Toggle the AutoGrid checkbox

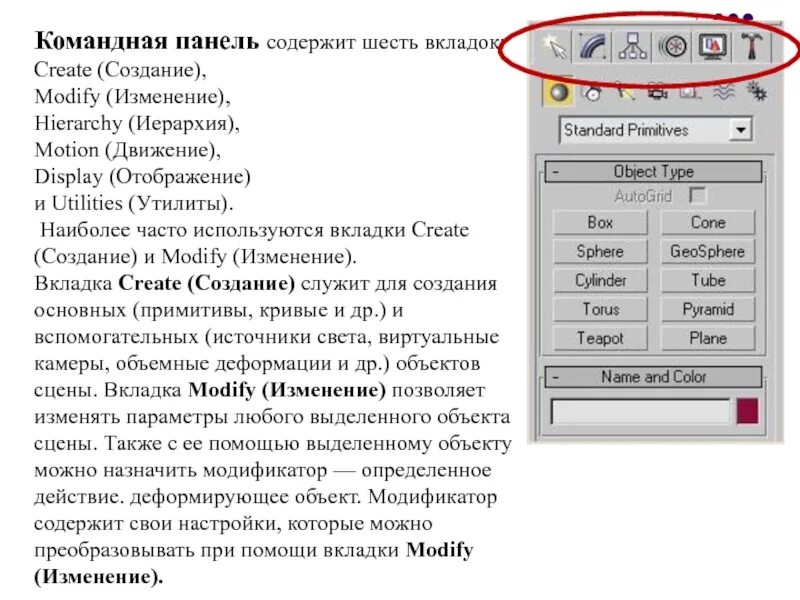[697, 195]
